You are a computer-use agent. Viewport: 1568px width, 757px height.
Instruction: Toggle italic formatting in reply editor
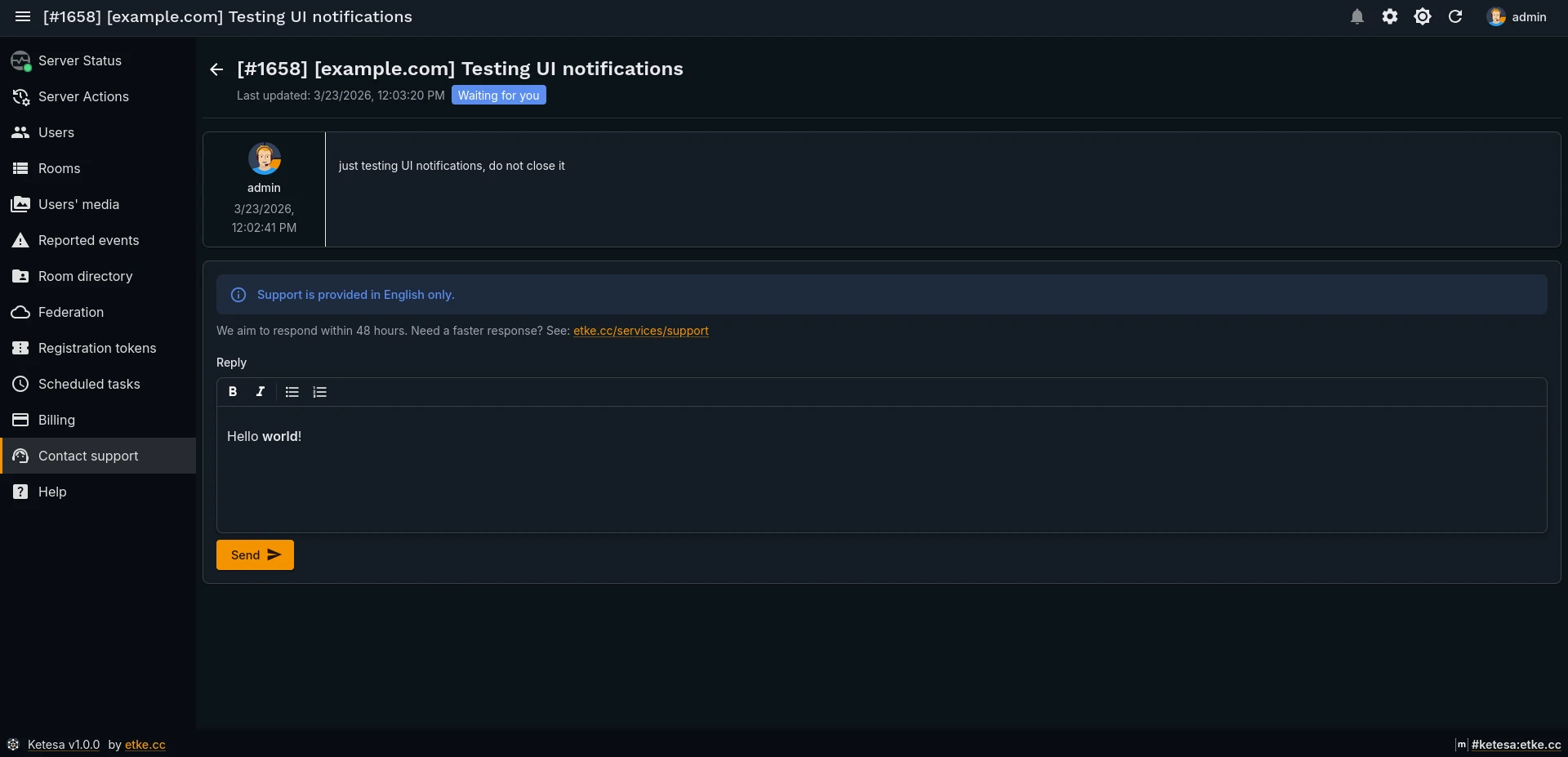tap(261, 392)
